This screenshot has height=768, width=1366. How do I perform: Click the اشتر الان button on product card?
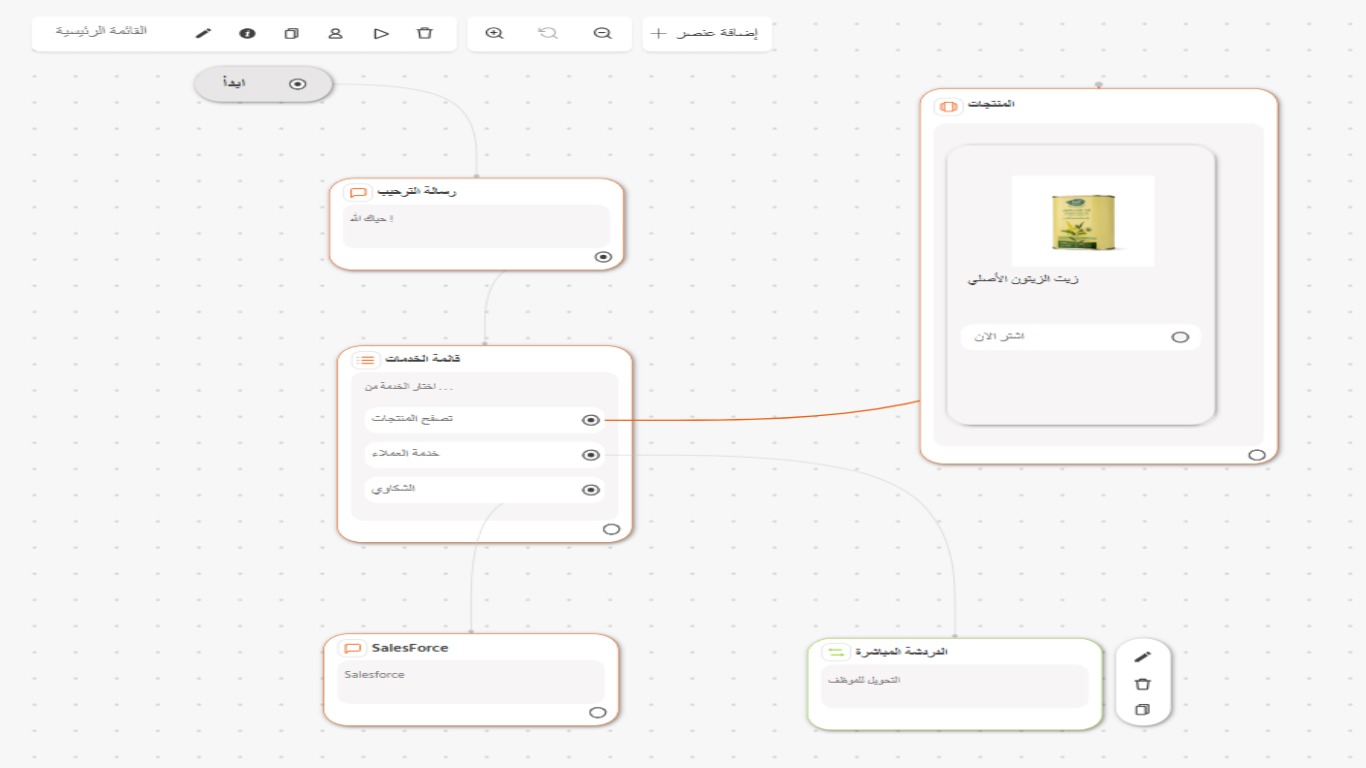pos(1080,337)
